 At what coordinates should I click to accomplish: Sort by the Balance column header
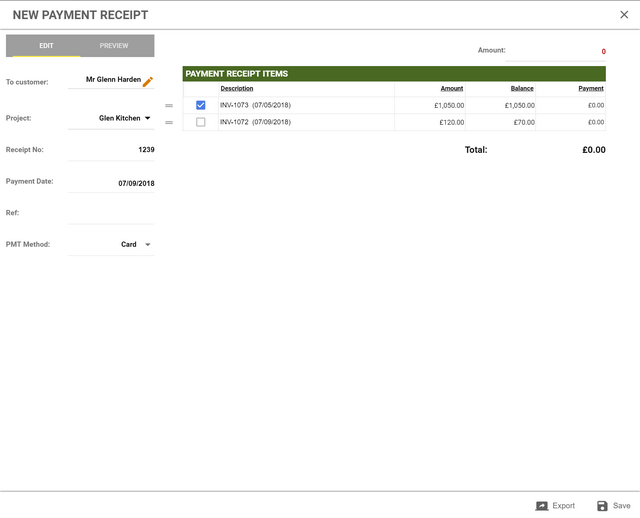coord(522,89)
